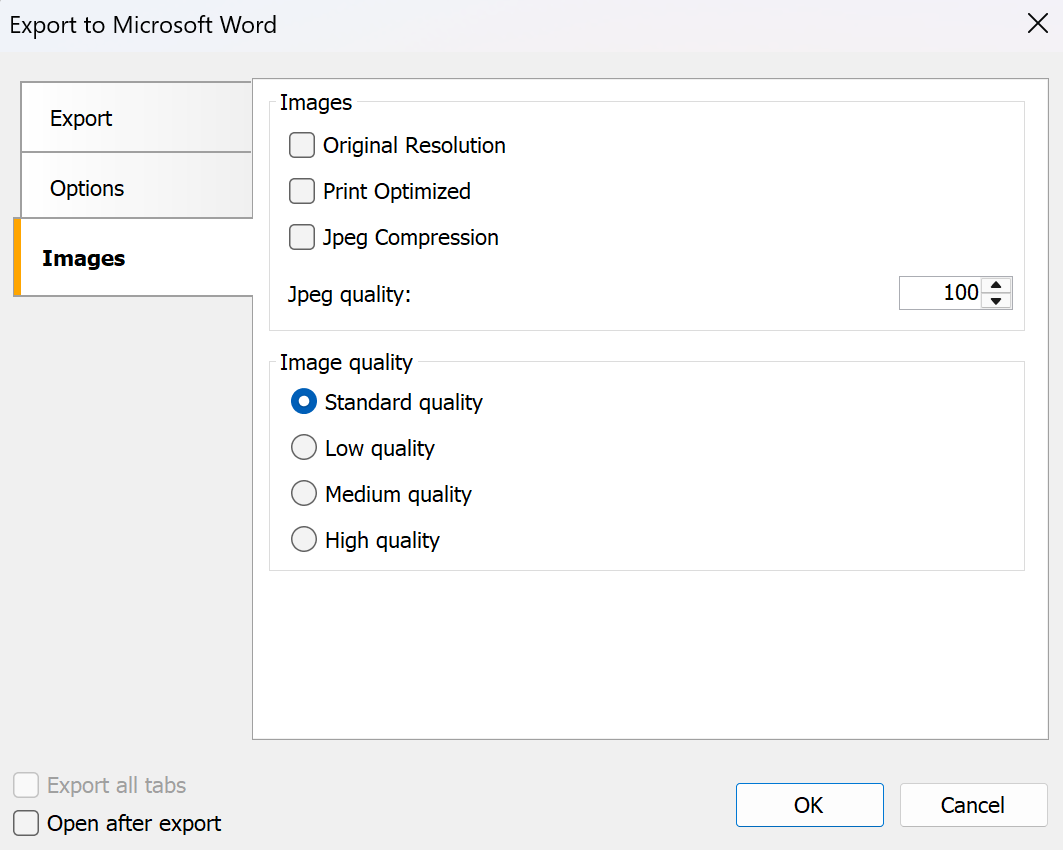Click the Export to Microsoft Word title bar
Image resolution: width=1063 pixels, height=850 pixels.
point(500,25)
